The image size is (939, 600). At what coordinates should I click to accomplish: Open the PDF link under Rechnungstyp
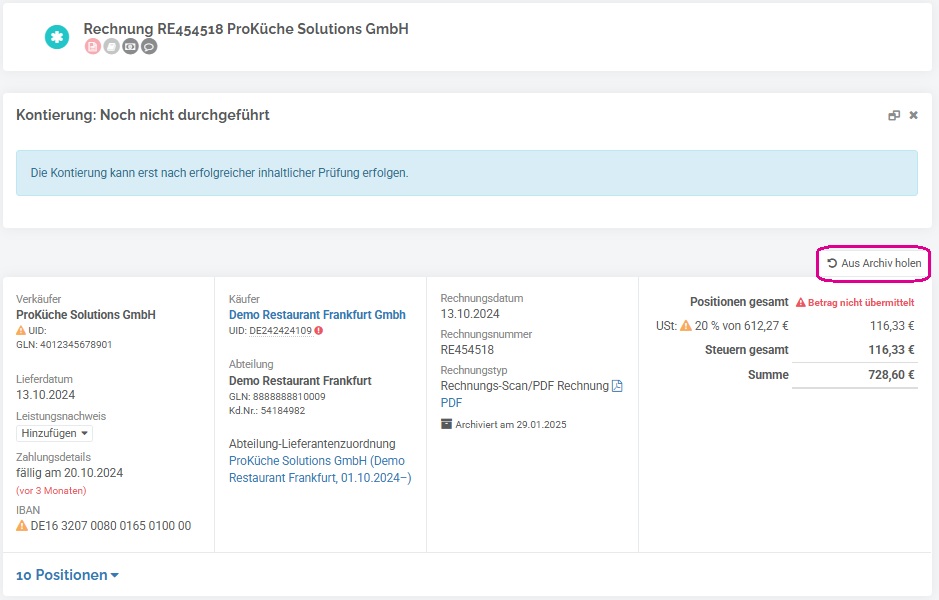452,402
